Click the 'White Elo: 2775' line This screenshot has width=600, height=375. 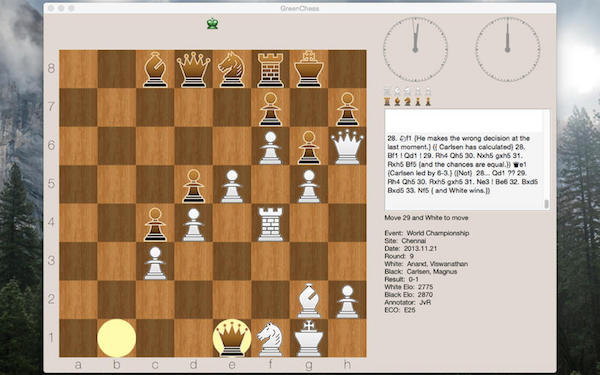(409, 287)
